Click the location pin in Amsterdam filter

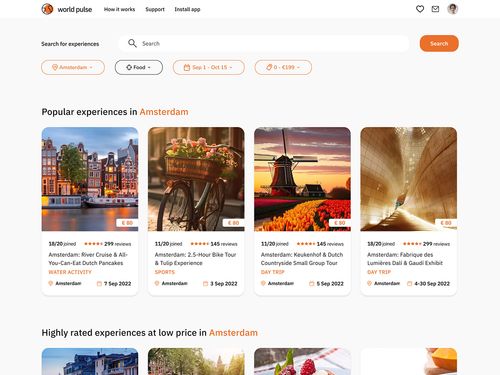tap(55, 67)
